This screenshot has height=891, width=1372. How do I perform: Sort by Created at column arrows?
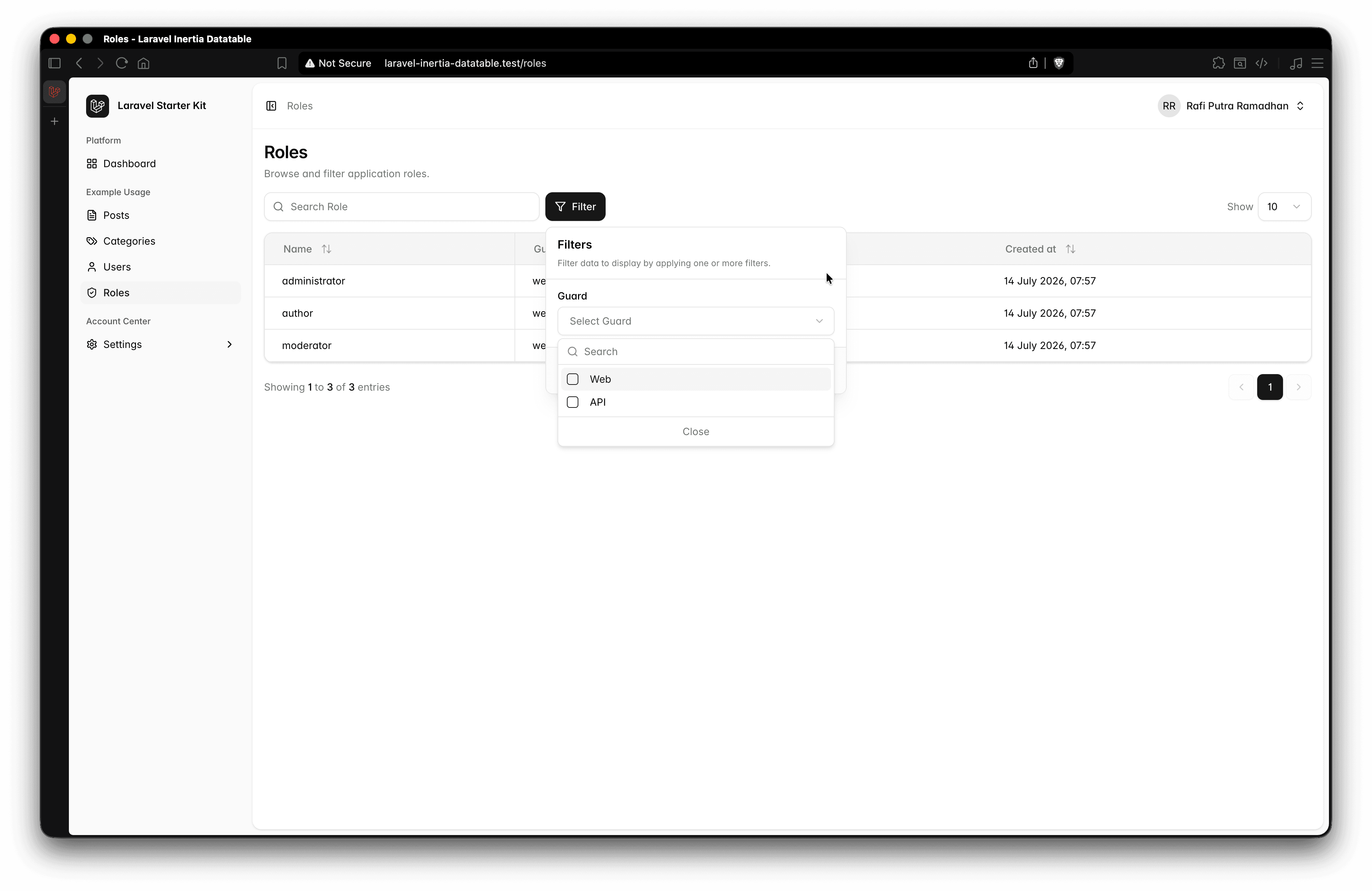pyautogui.click(x=1071, y=249)
